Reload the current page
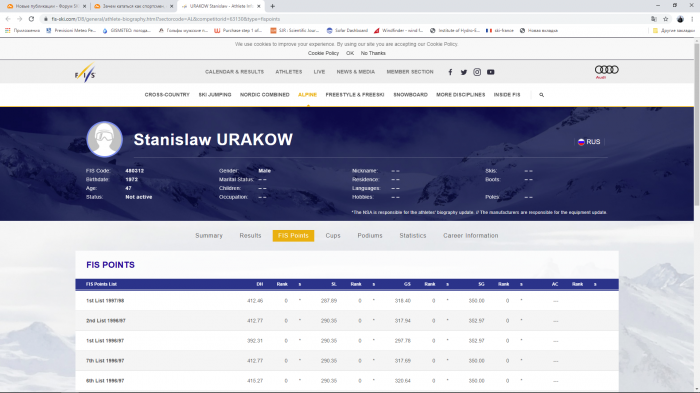The image size is (700, 393). click(31, 19)
